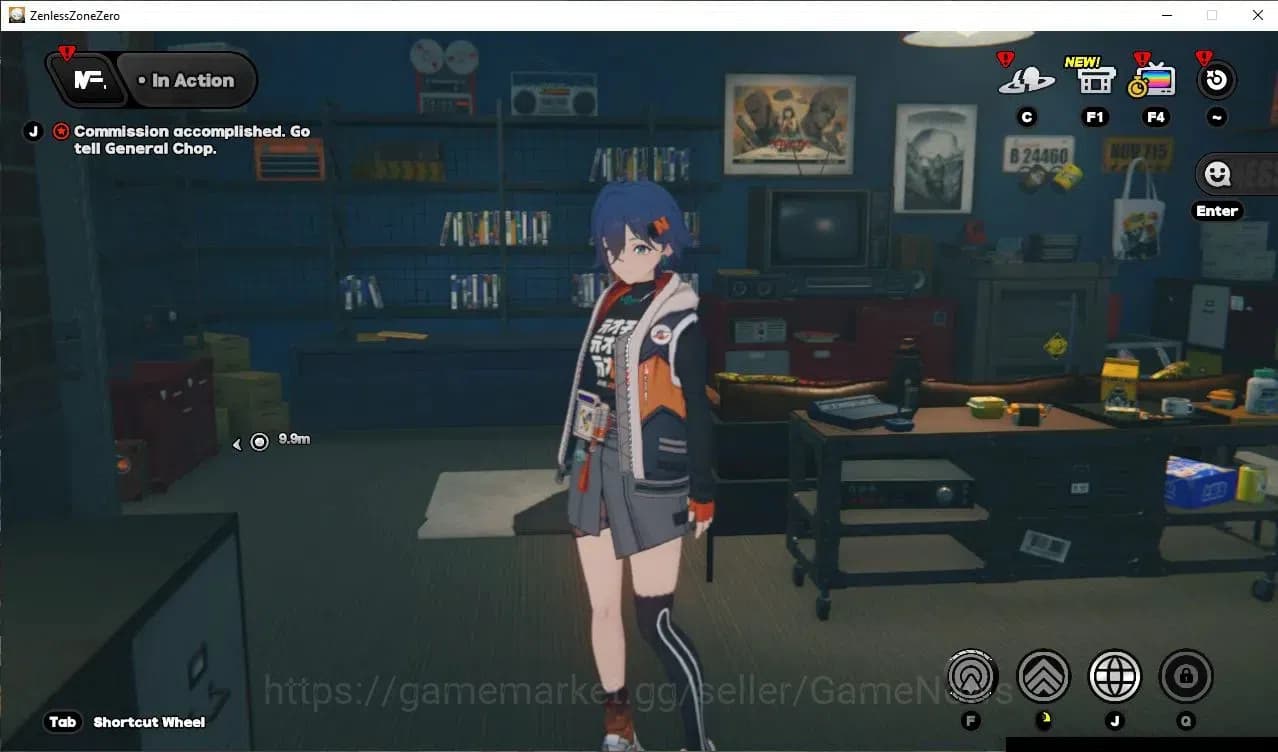The image size is (1278, 752).
Task: Close the ZenlessZoneZero window
Action: (1257, 15)
